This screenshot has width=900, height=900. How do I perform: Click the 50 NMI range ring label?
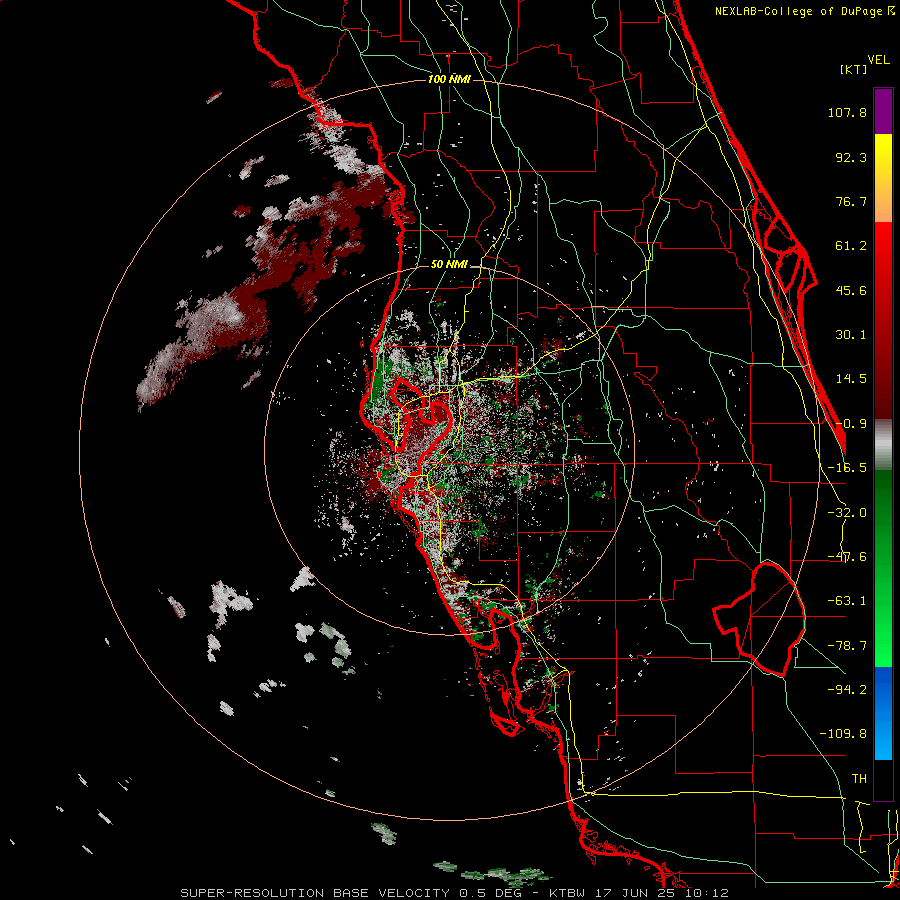(449, 265)
